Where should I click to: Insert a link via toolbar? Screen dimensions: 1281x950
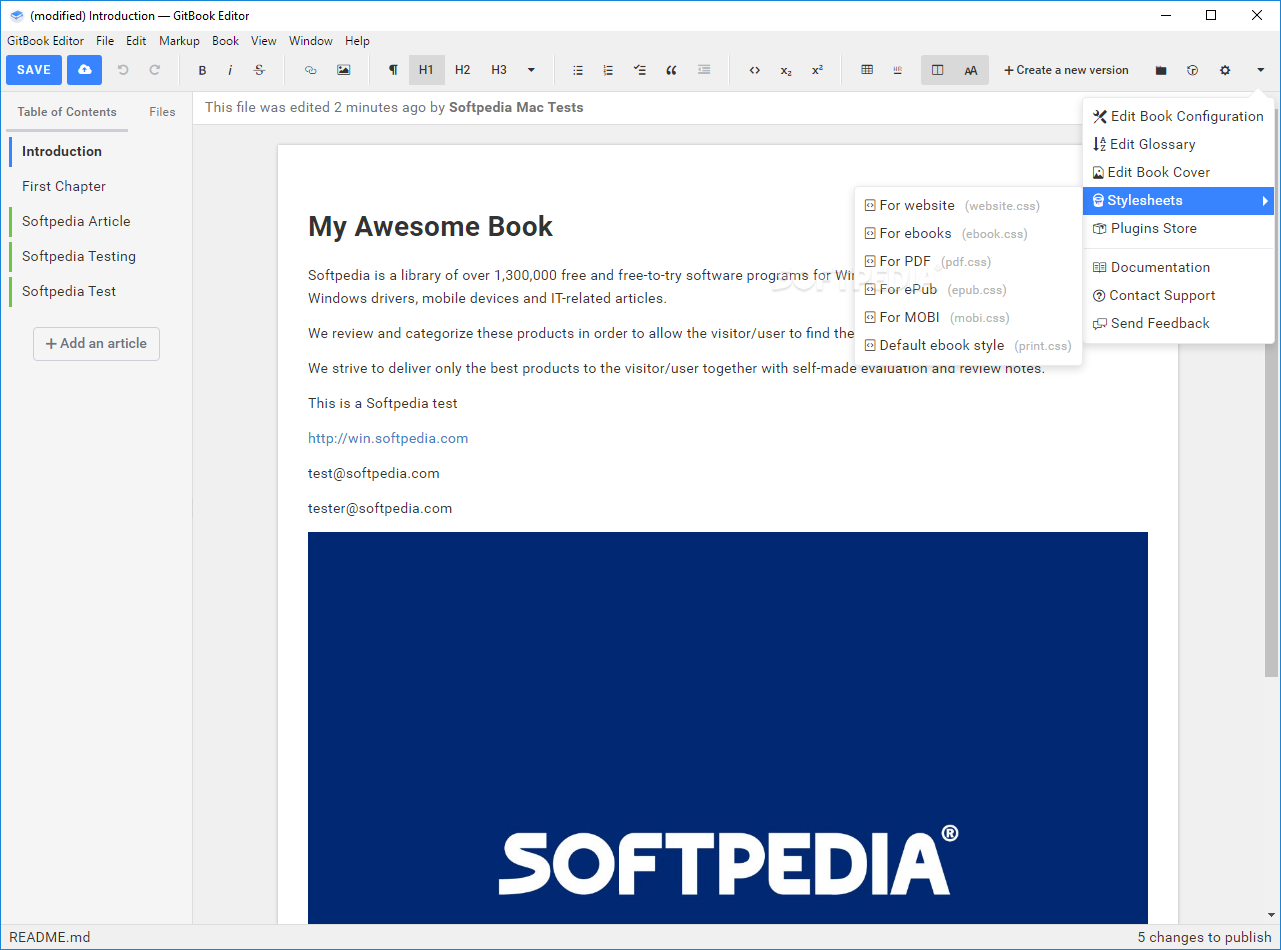point(310,70)
